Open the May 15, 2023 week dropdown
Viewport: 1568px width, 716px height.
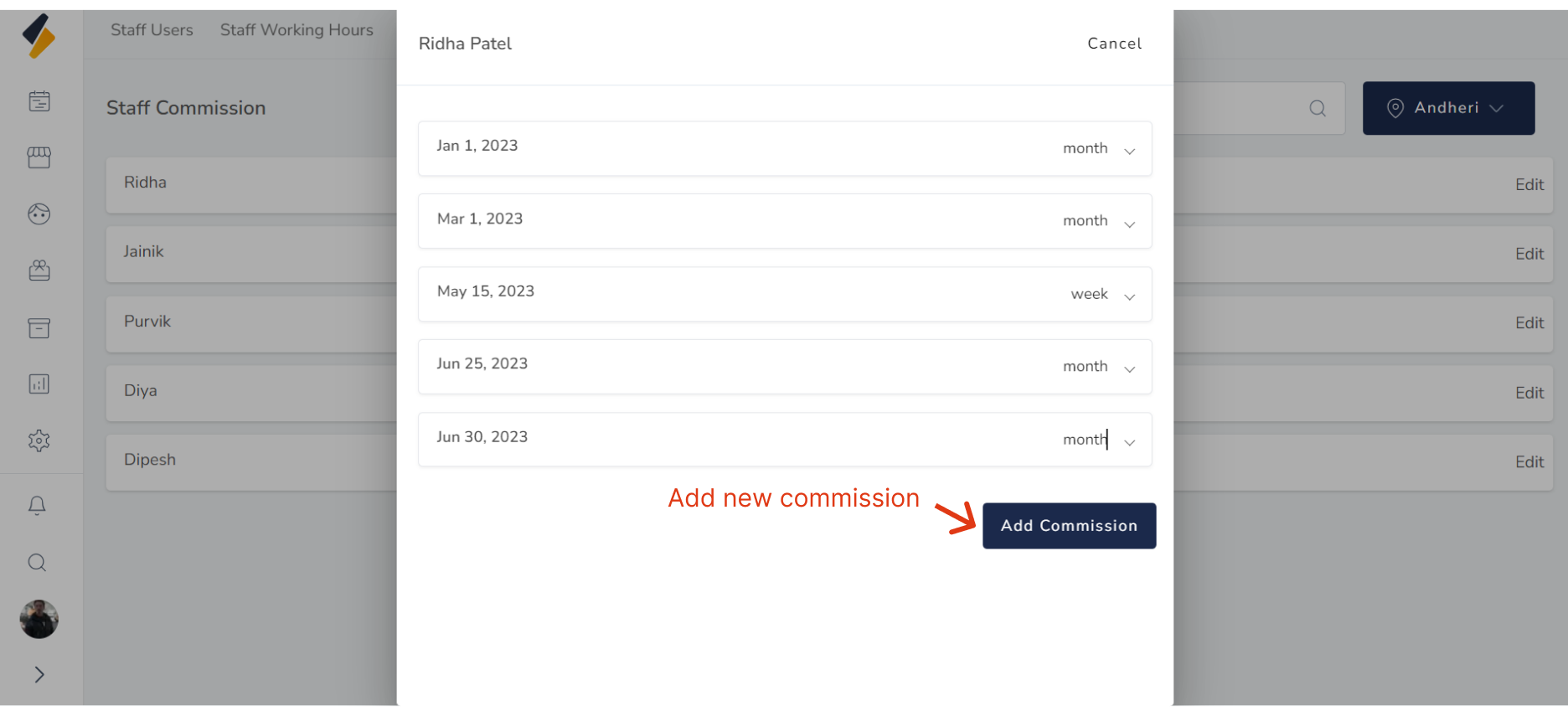[x=1129, y=296]
